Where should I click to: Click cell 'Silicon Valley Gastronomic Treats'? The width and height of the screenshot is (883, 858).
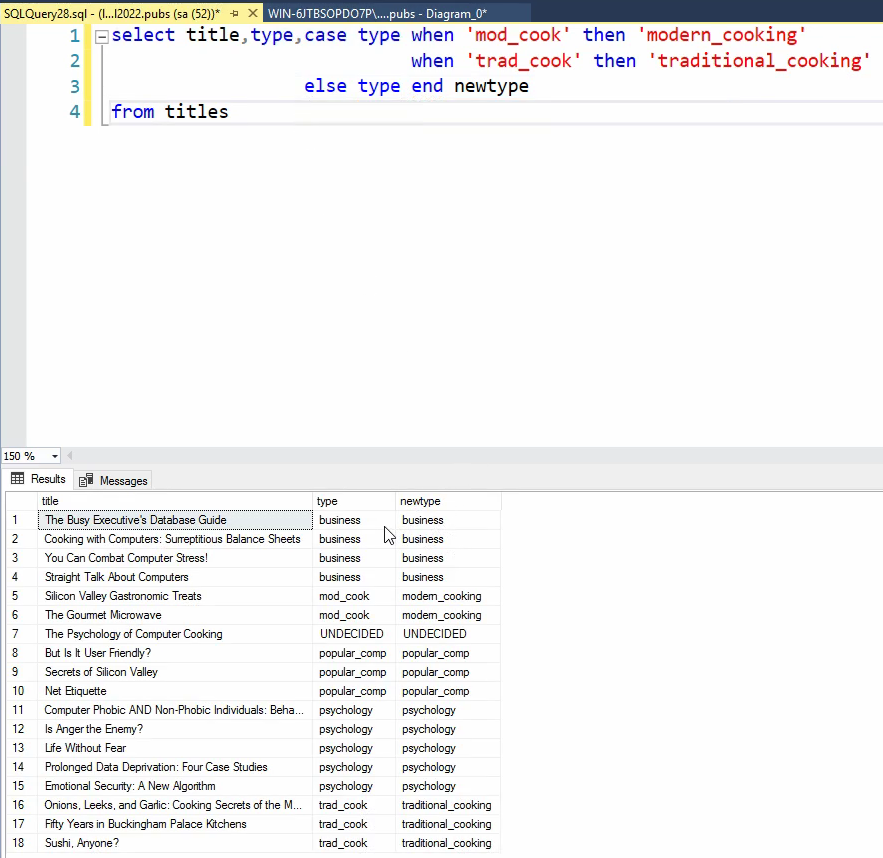(175, 596)
